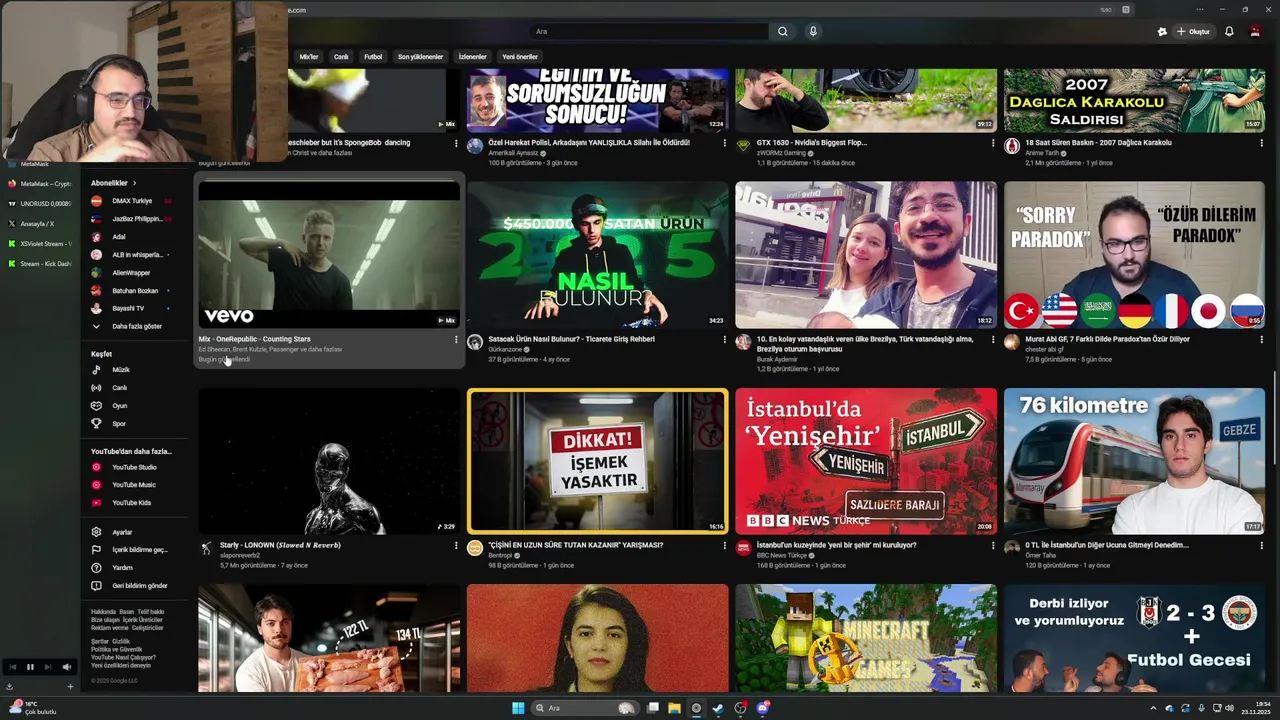Screen dimensions: 1280x720
Task: Click the YouTube search magnifier button
Action: coord(783,31)
